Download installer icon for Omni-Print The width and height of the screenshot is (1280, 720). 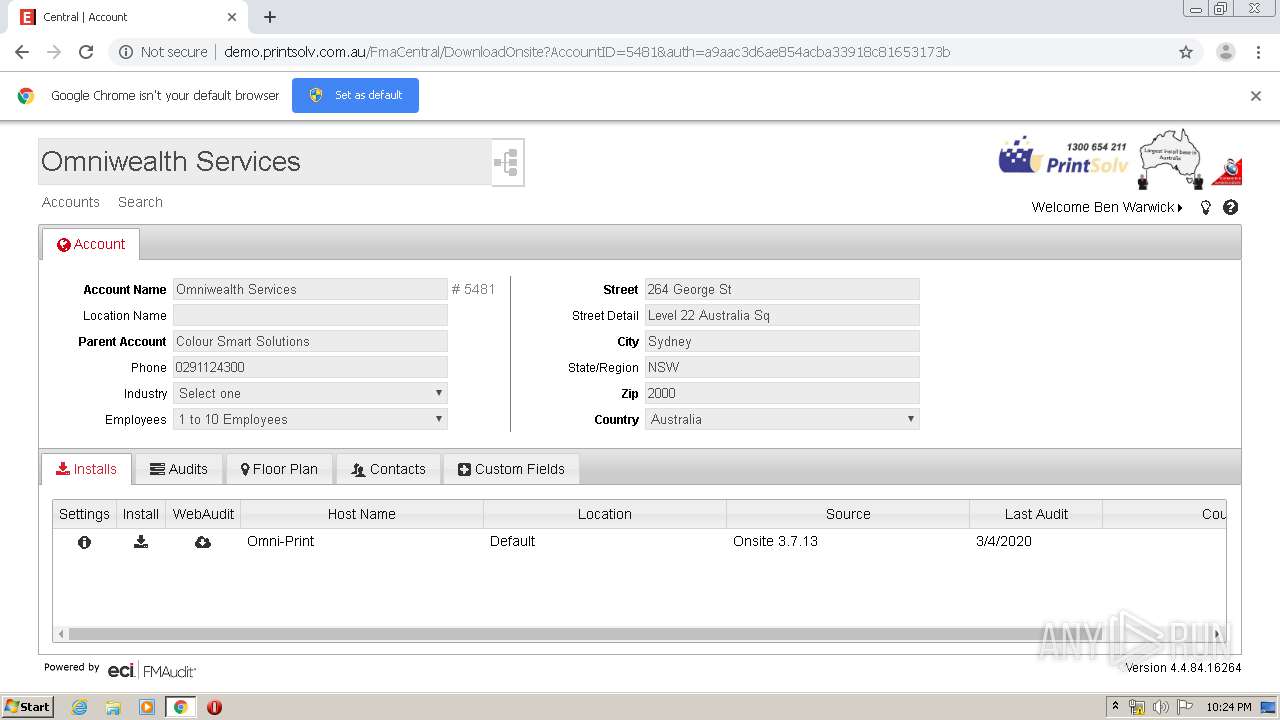click(141, 542)
